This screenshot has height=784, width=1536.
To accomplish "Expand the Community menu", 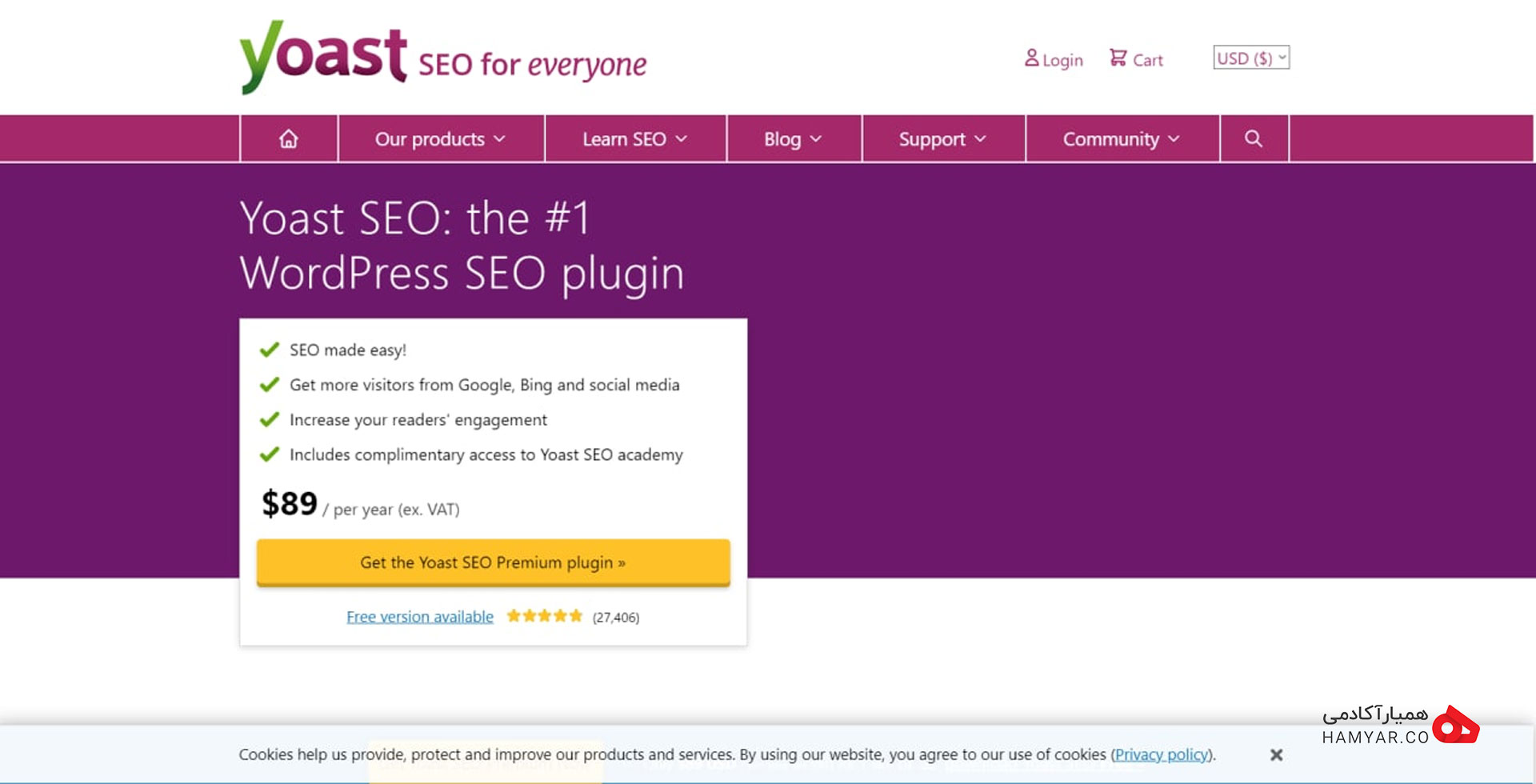I will tap(1122, 139).
